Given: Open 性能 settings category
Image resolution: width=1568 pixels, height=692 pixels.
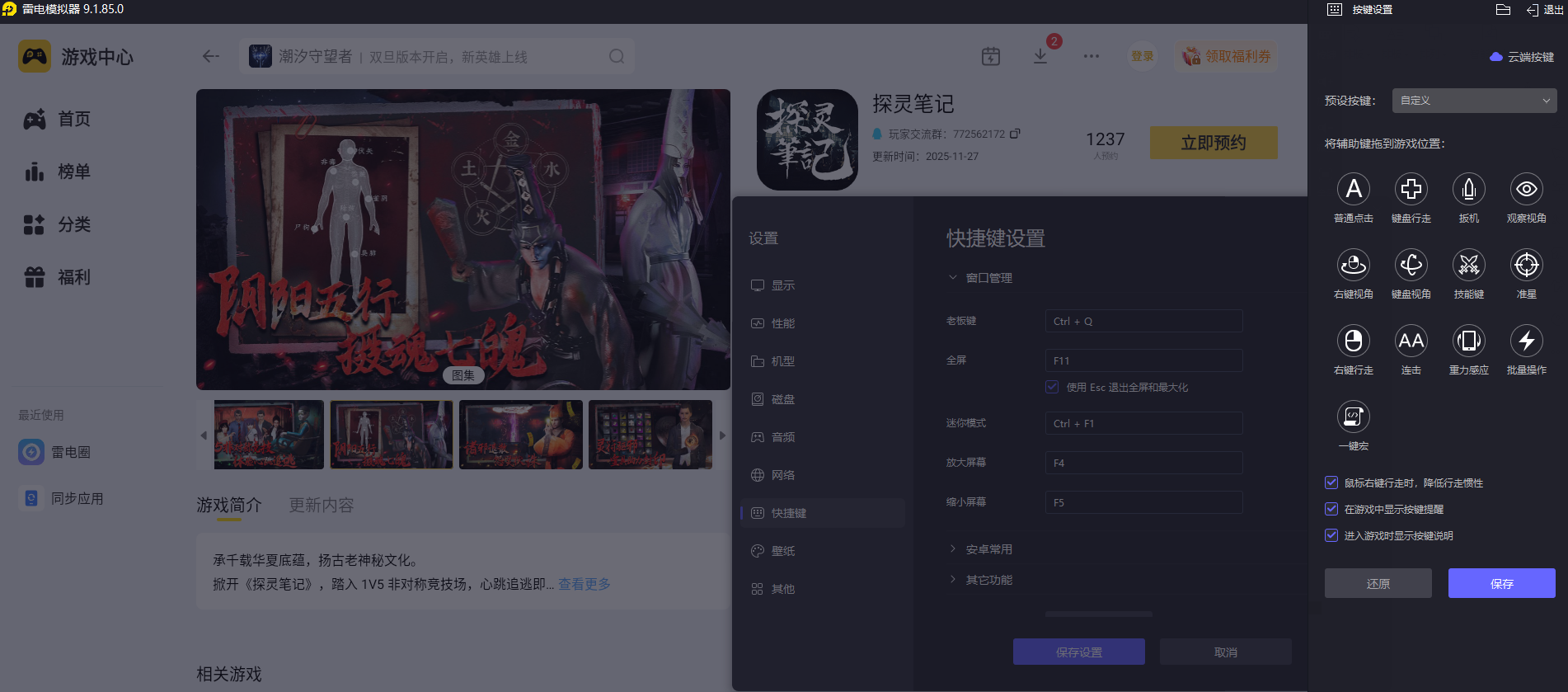Looking at the screenshot, I should (x=823, y=323).
